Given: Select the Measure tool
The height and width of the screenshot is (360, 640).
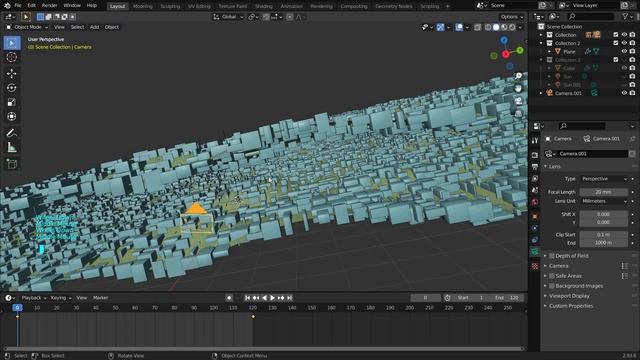Looking at the screenshot, I should (12, 147).
